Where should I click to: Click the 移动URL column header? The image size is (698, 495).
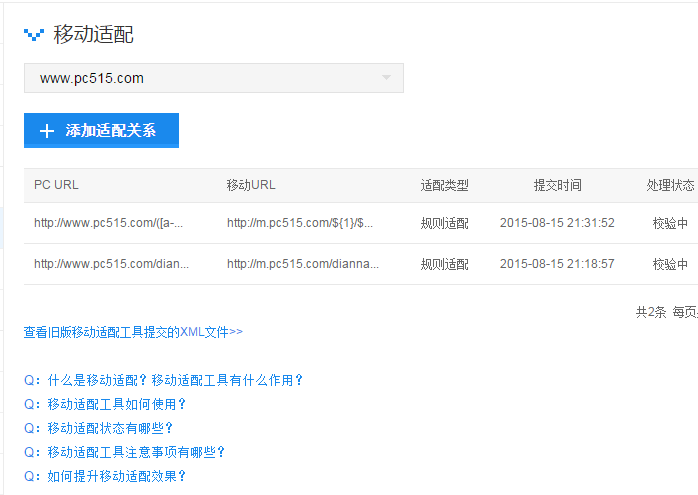click(x=251, y=185)
